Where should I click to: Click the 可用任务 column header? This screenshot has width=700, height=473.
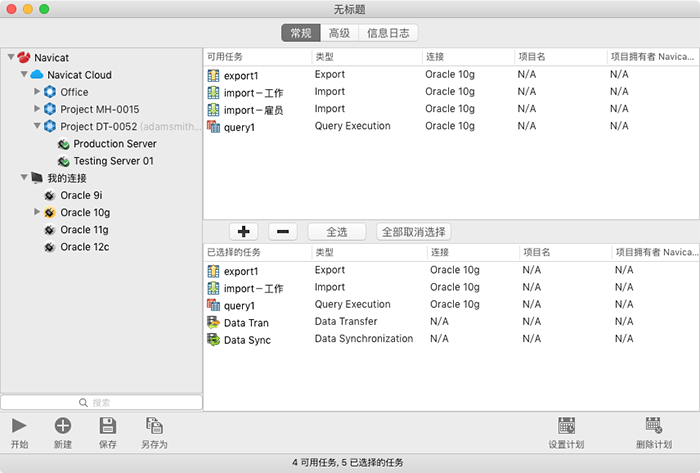point(257,57)
